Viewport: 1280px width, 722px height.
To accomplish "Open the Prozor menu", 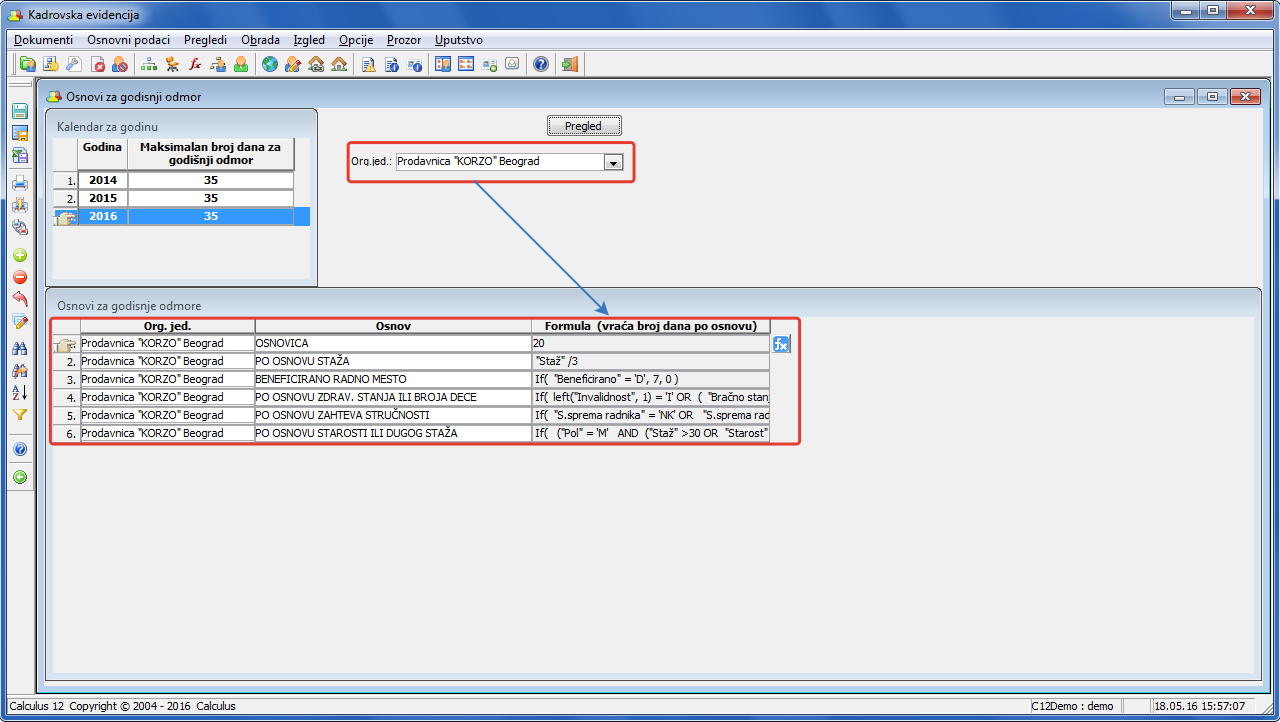I will (404, 40).
